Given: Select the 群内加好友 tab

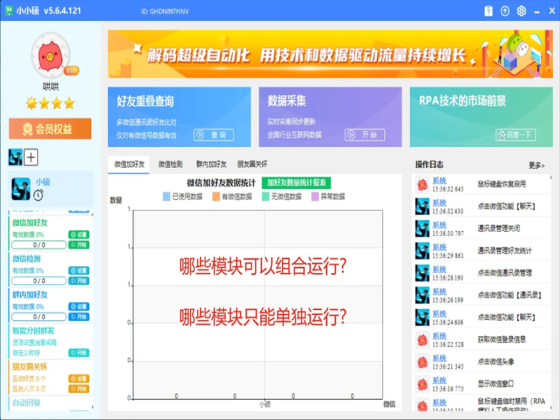Looking at the screenshot, I should pos(211,164).
